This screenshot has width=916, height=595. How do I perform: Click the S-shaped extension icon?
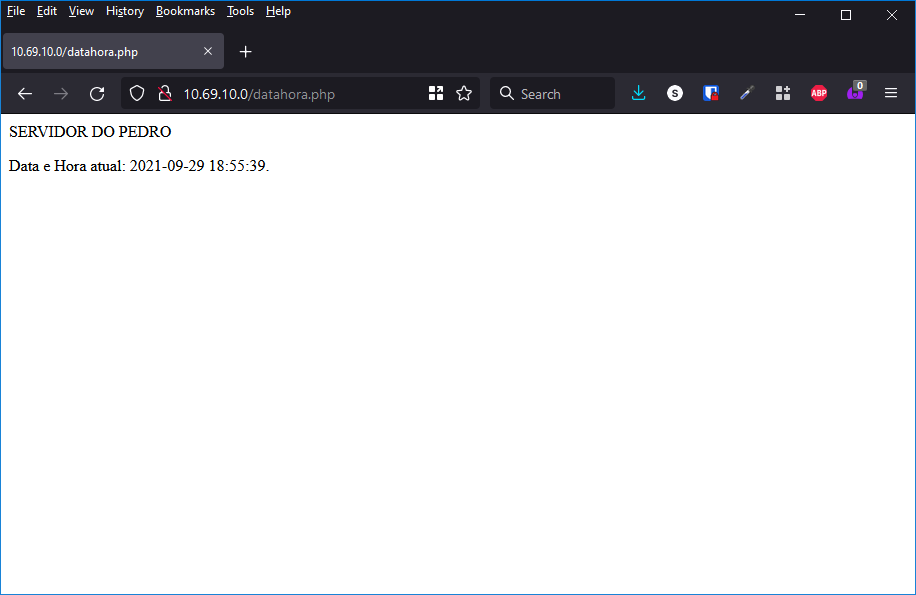click(674, 93)
